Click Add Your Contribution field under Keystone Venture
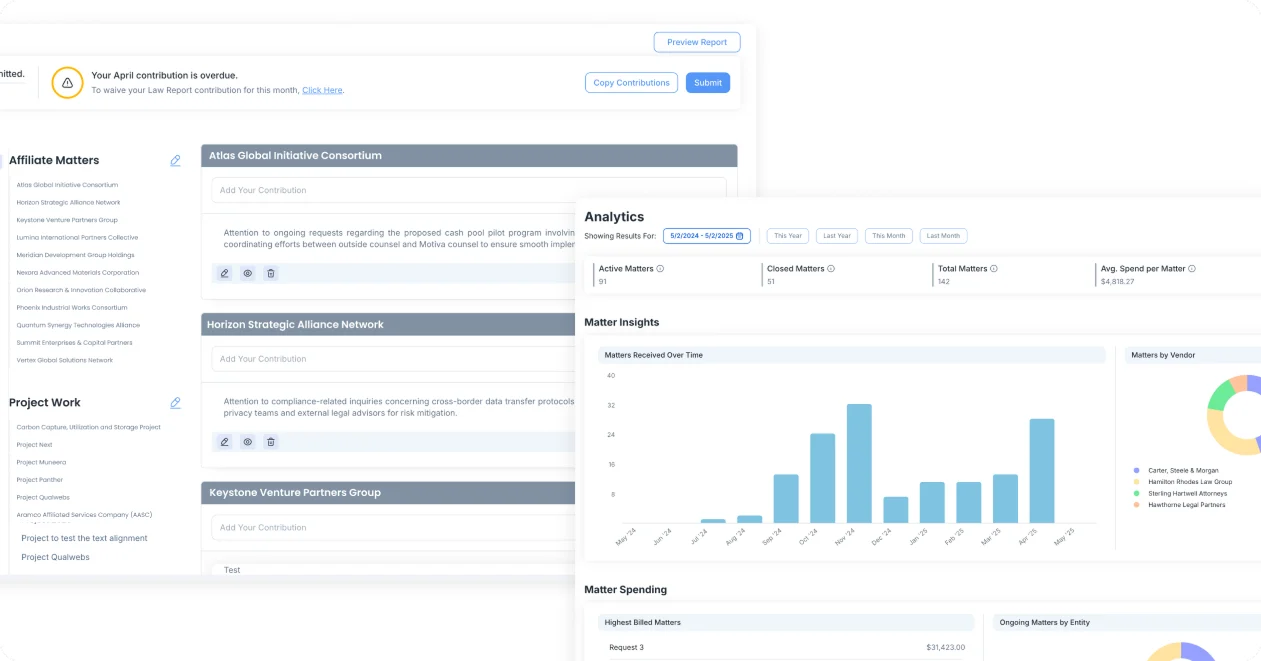1261x661 pixels. [x=469, y=527]
